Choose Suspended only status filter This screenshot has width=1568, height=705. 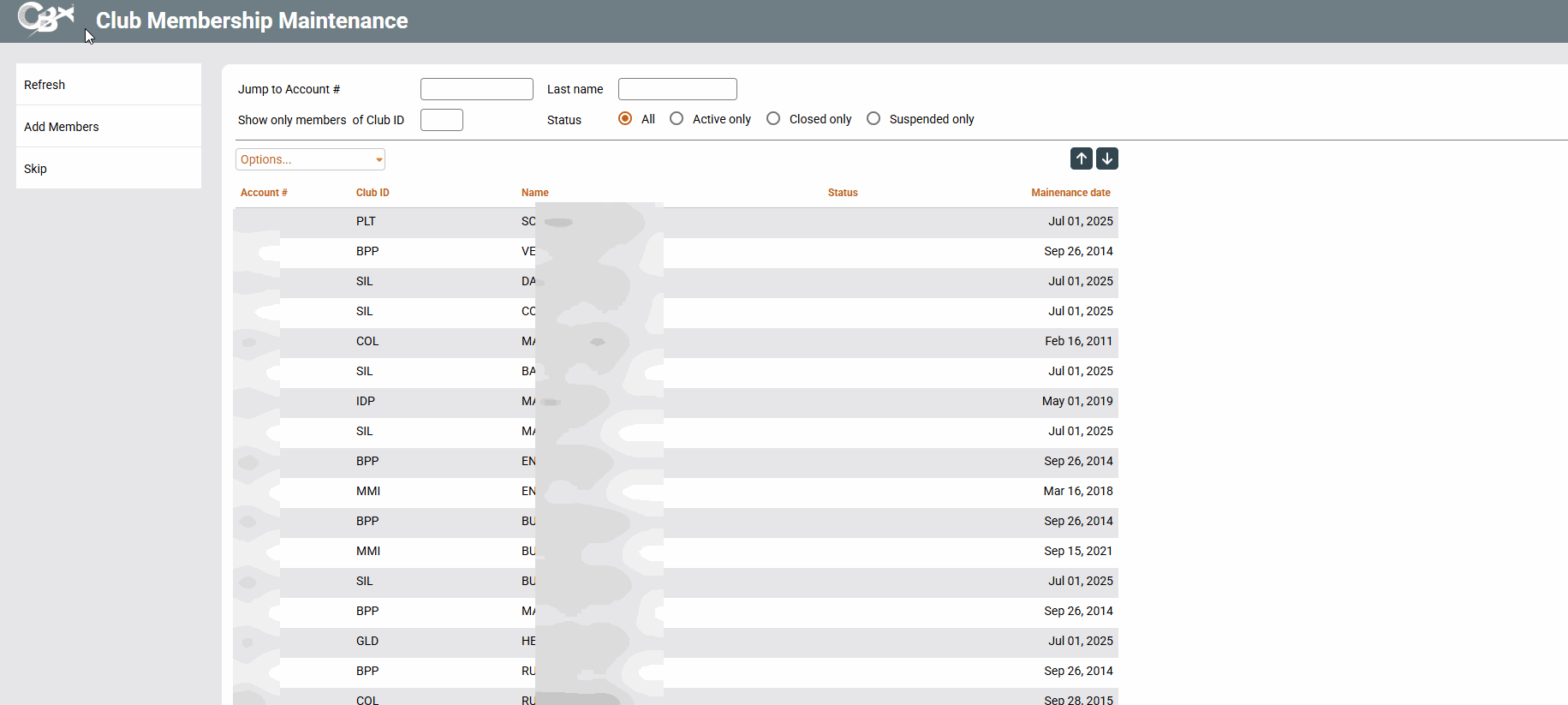click(x=873, y=119)
